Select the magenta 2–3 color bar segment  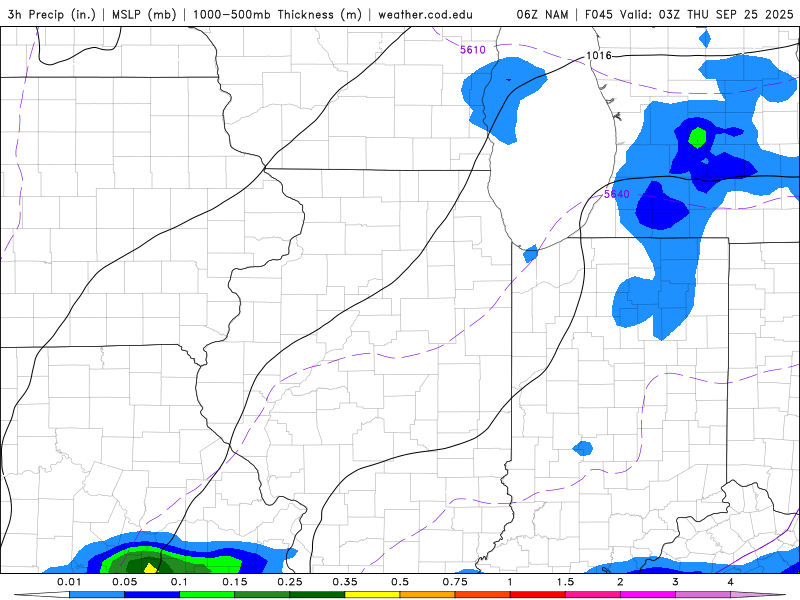coord(648,595)
